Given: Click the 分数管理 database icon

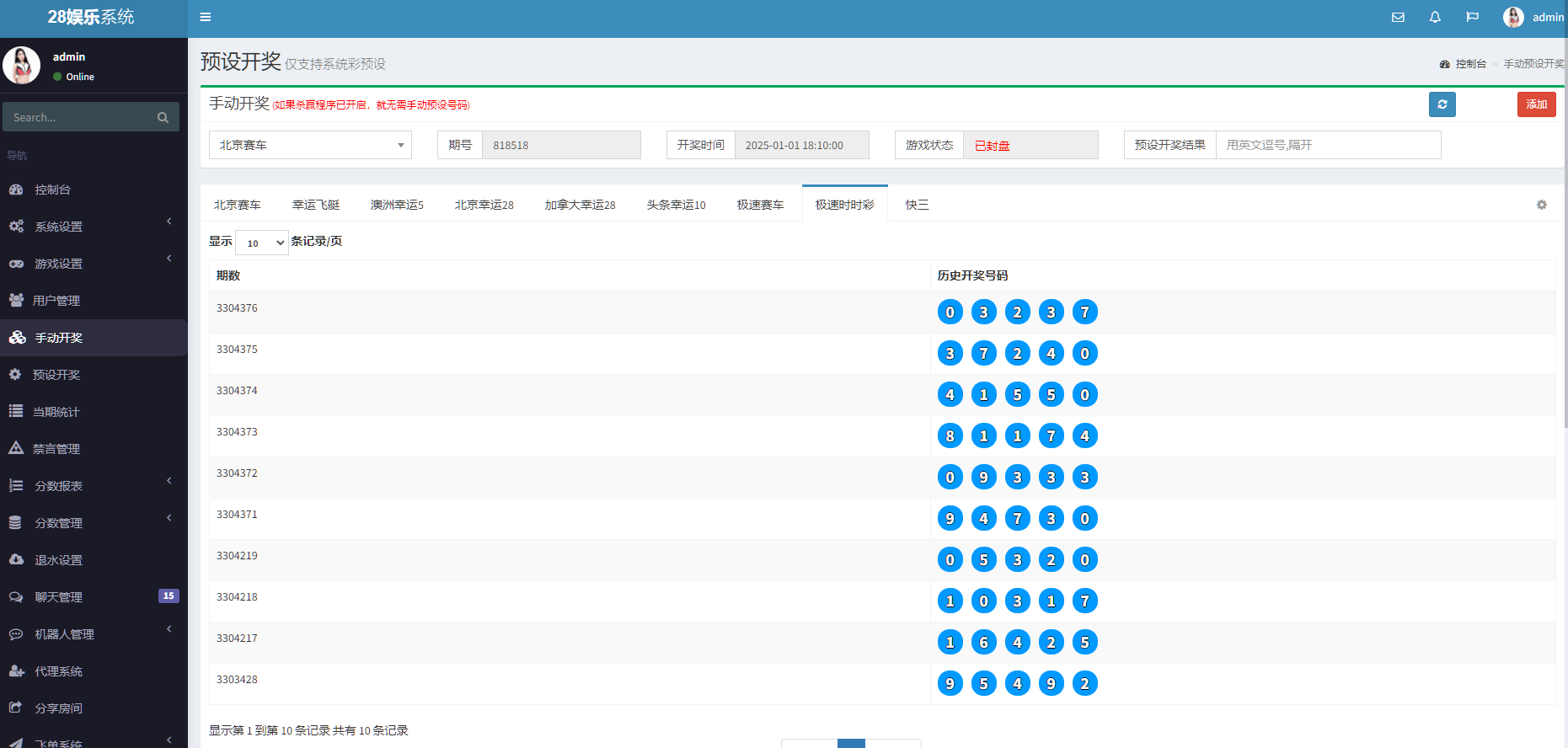Looking at the screenshot, I should (15, 523).
